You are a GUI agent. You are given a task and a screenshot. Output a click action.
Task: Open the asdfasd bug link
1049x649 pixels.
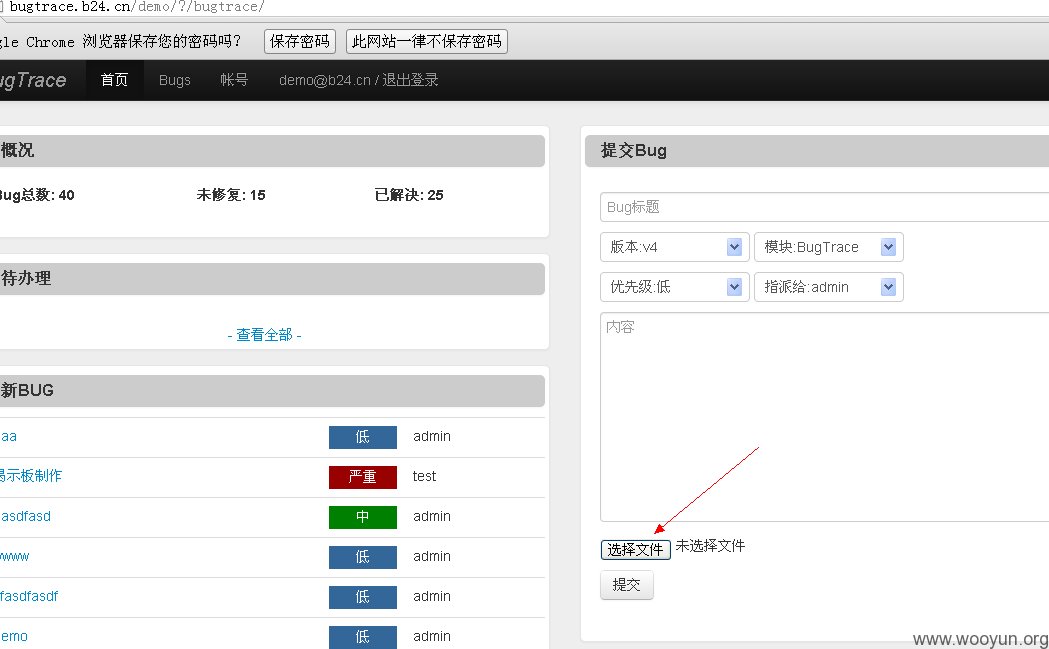tap(25, 516)
